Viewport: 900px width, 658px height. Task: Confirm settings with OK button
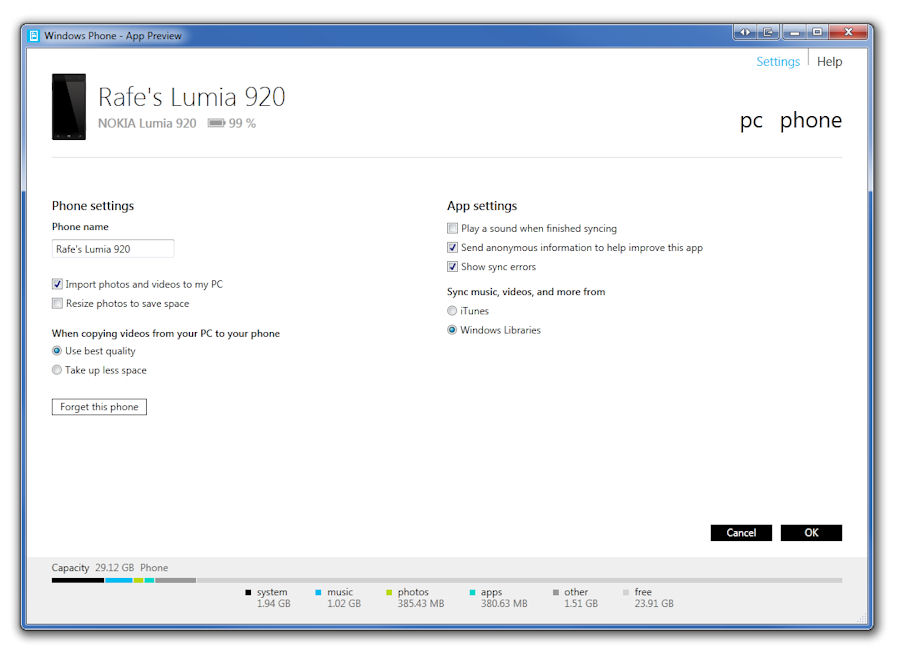coord(811,533)
